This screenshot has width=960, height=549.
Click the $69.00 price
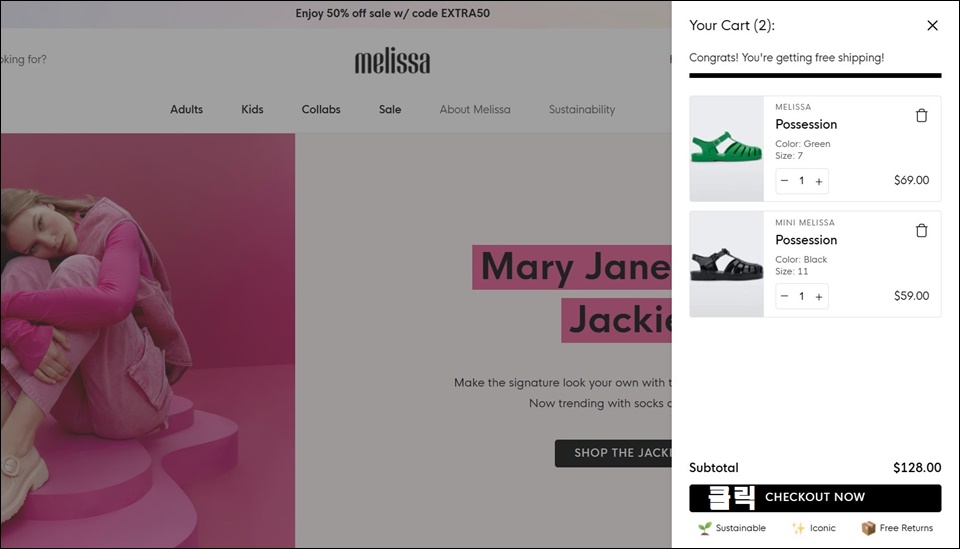(x=911, y=181)
